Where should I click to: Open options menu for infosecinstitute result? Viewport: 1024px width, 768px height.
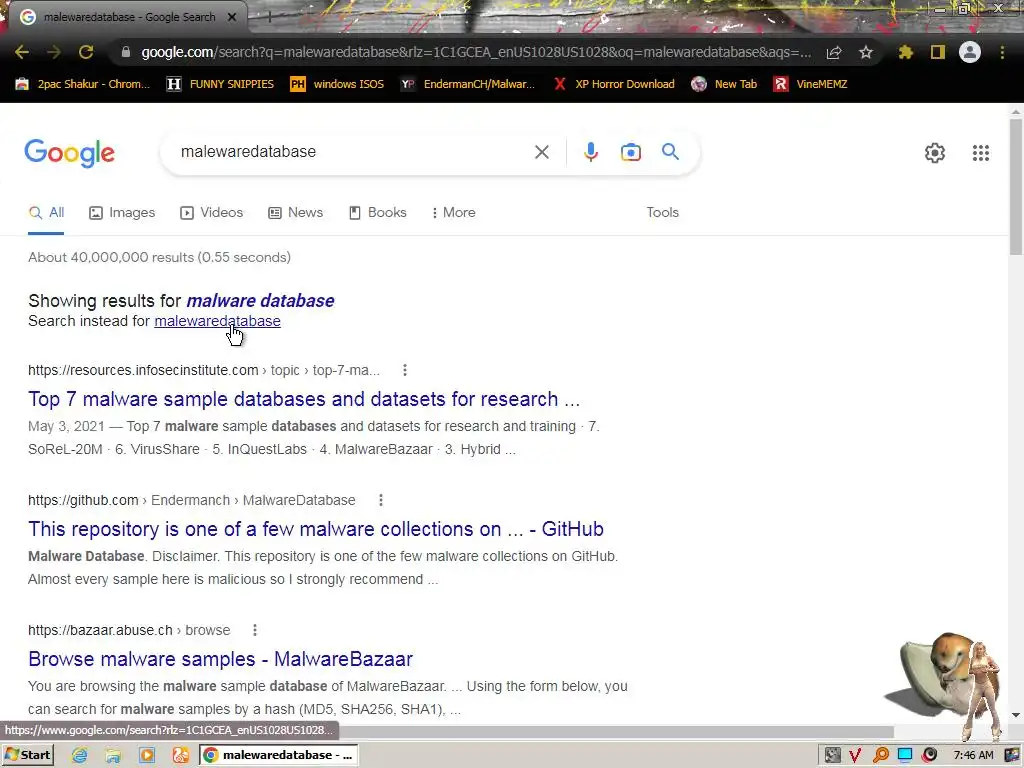[x=405, y=370]
